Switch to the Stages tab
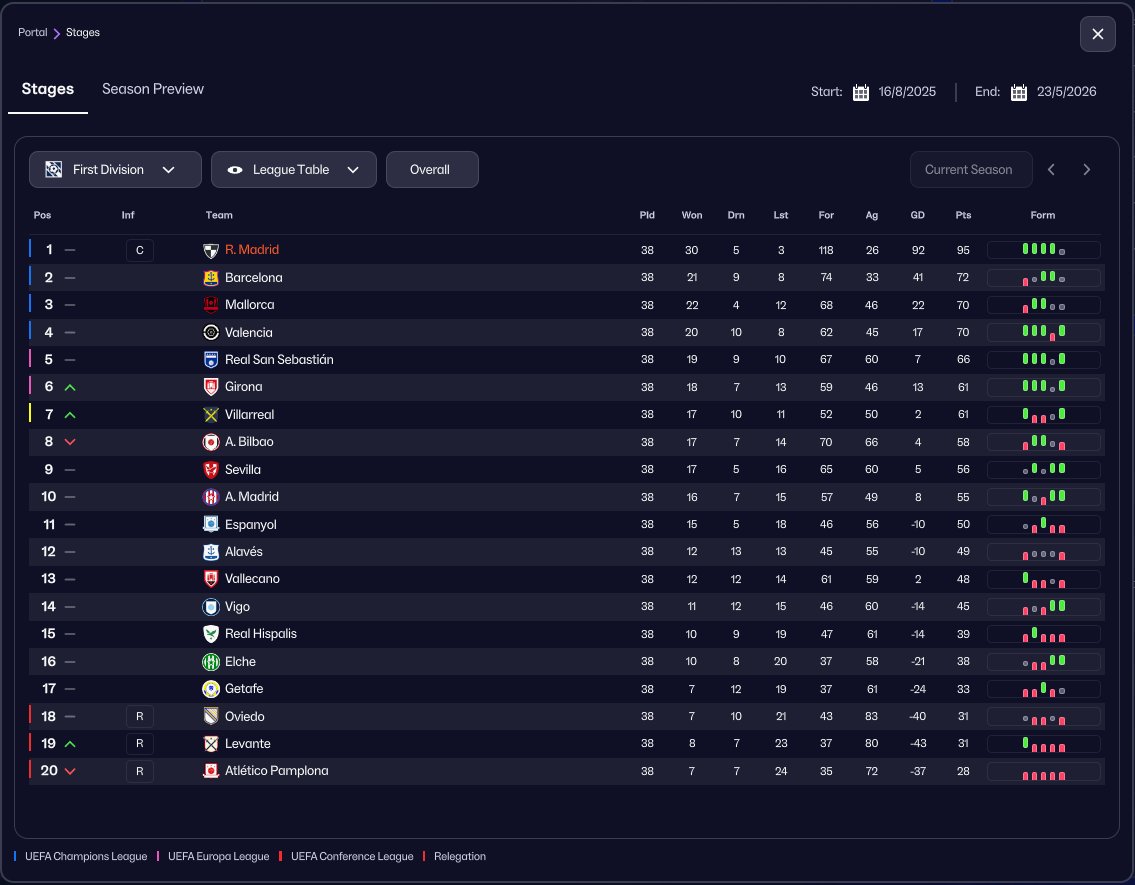The height and width of the screenshot is (885, 1135). coord(48,89)
